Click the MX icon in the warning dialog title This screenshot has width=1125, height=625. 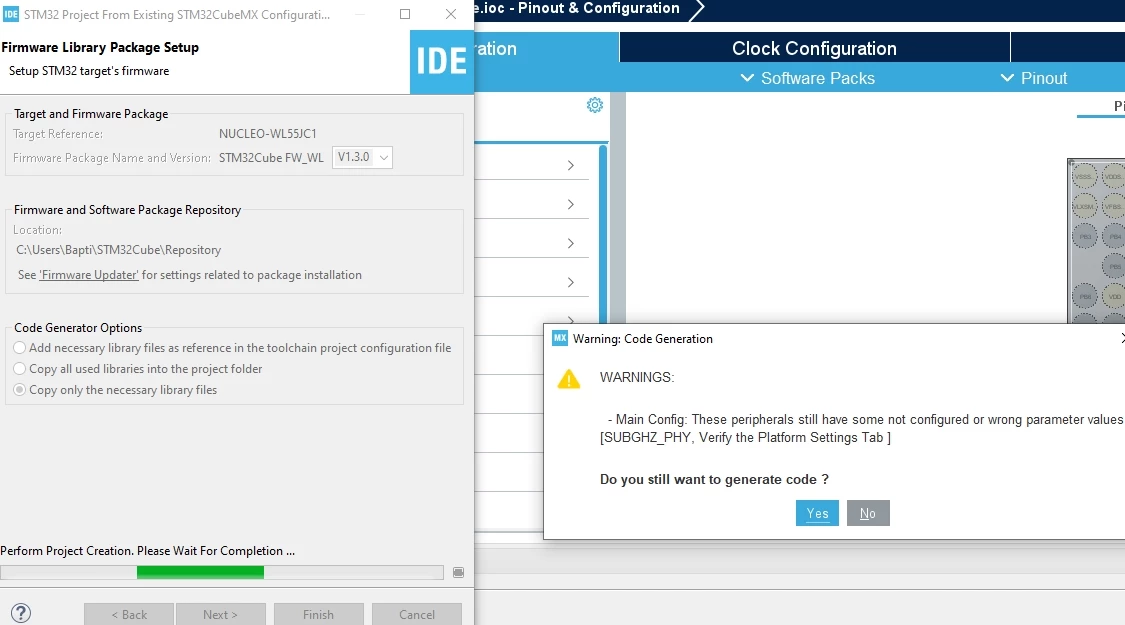pos(560,338)
